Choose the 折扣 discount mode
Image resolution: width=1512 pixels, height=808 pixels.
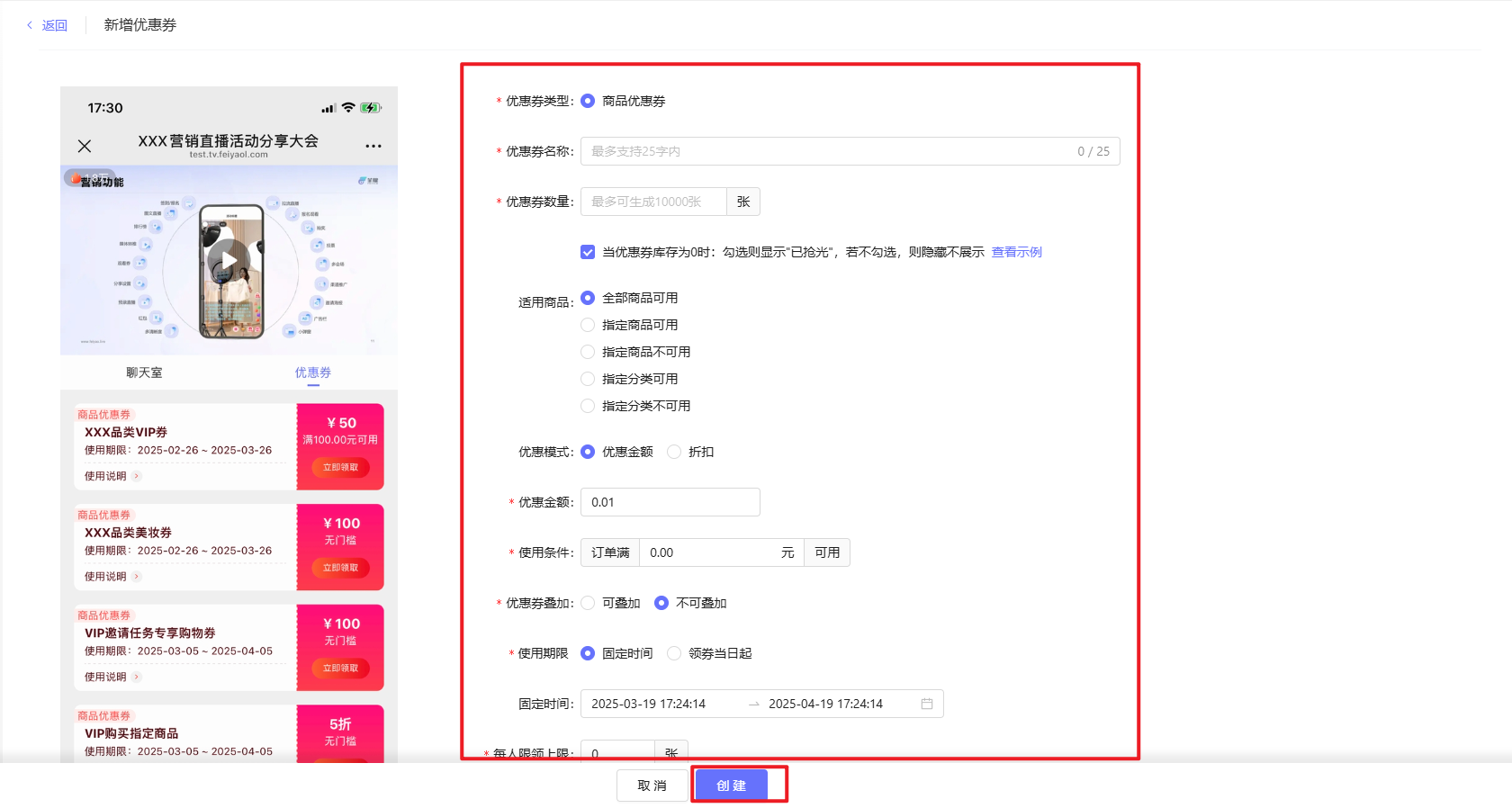[674, 452]
